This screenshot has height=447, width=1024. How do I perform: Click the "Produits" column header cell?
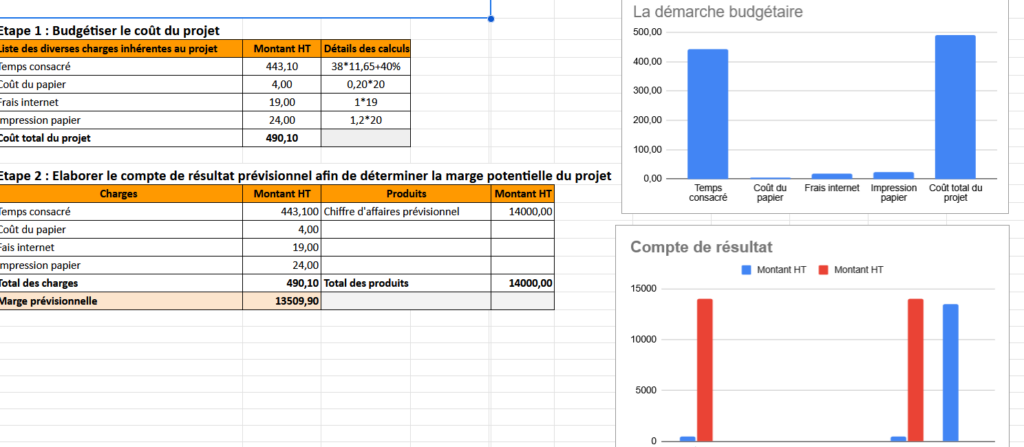point(406,194)
